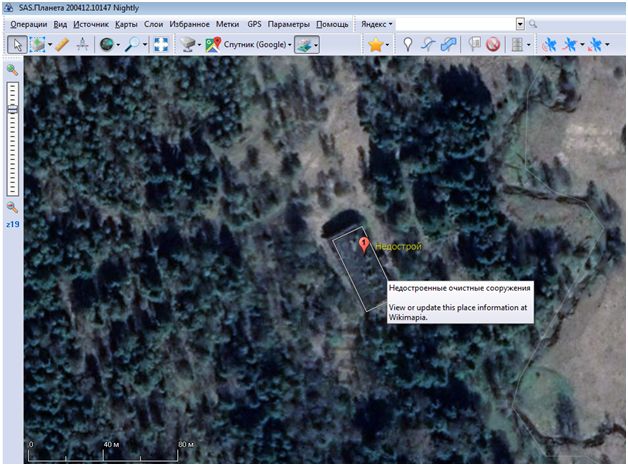The image size is (628, 466).
Task: Open the Помощь menu
Action: click(x=332, y=24)
